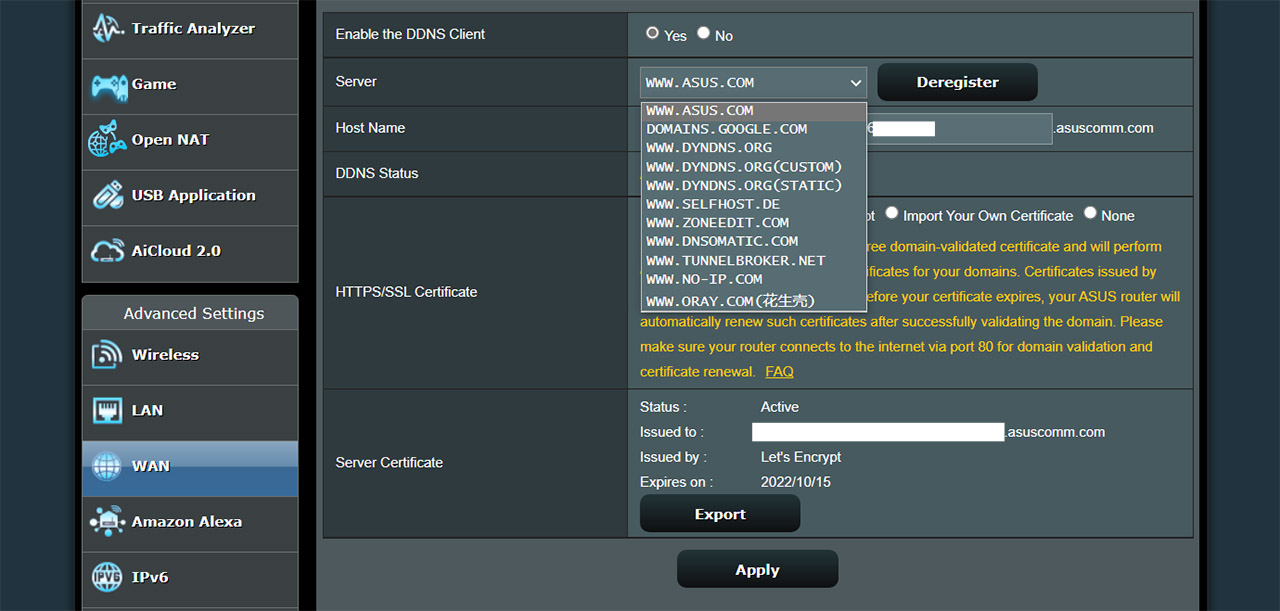The width and height of the screenshot is (1280, 611).
Task: Choose DOMAINS.GOOGLE.COM from server list
Action: [x=754, y=129]
